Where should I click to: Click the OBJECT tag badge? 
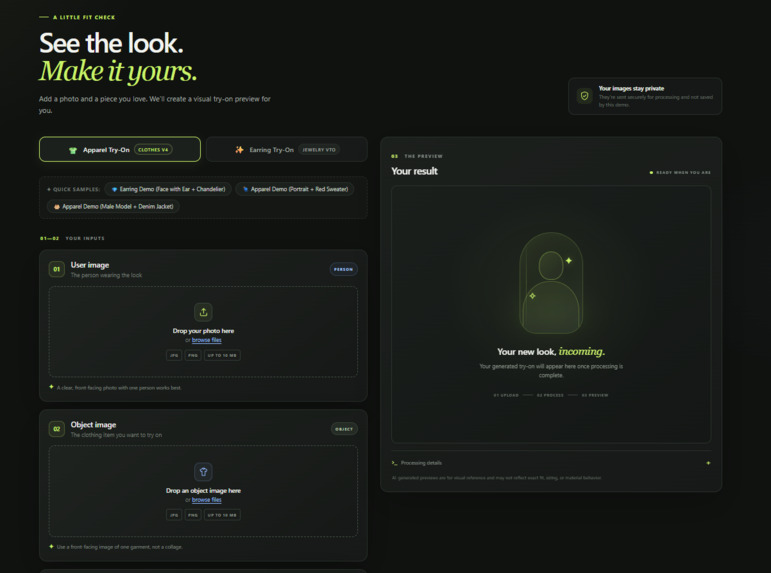[x=344, y=429]
